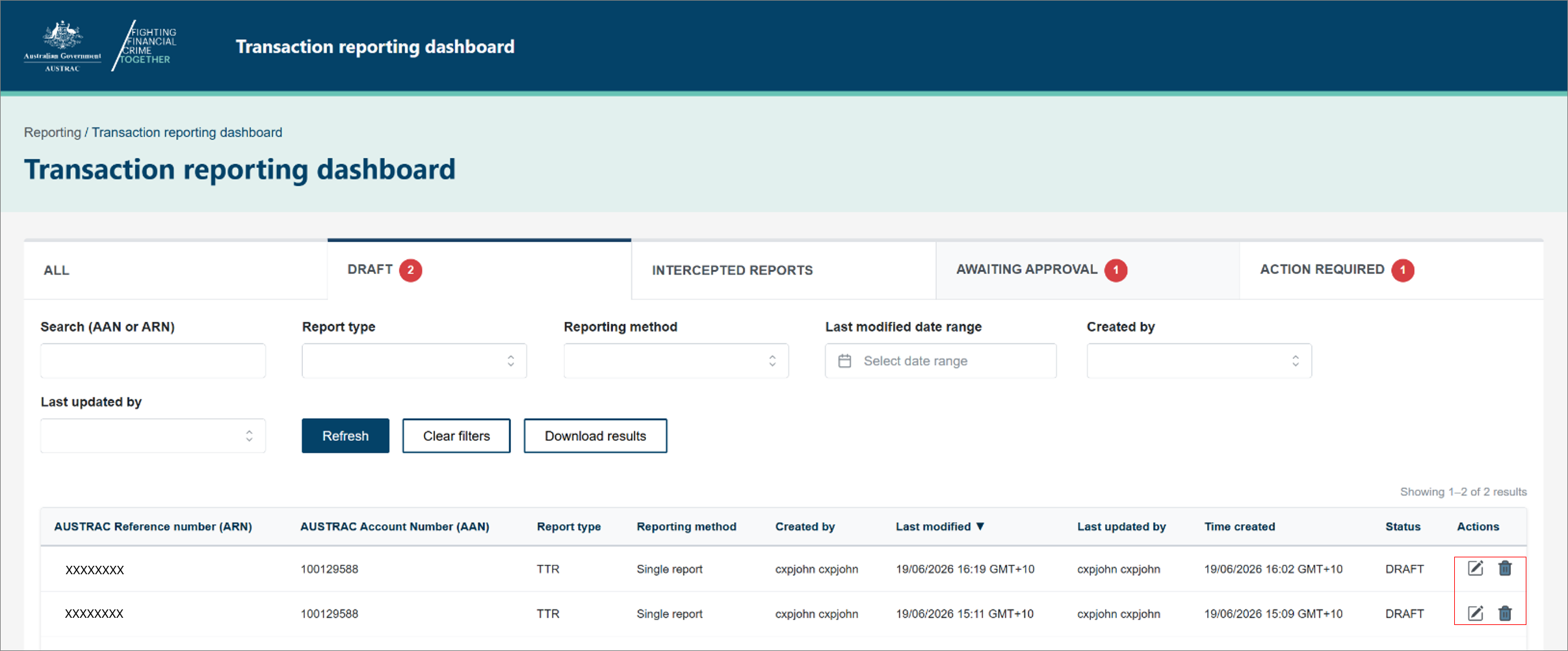Edit the draft modified 16:19

point(1476,568)
